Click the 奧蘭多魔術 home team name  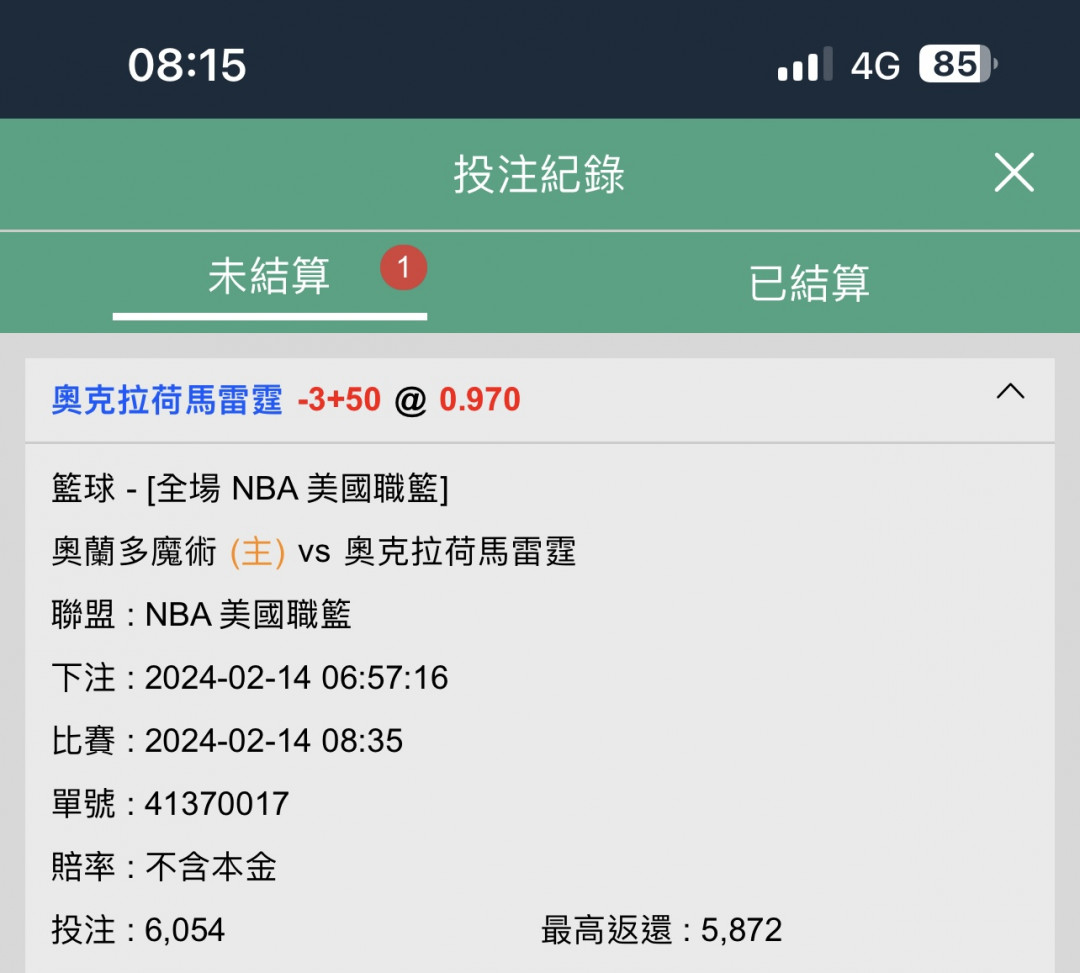coord(134,552)
